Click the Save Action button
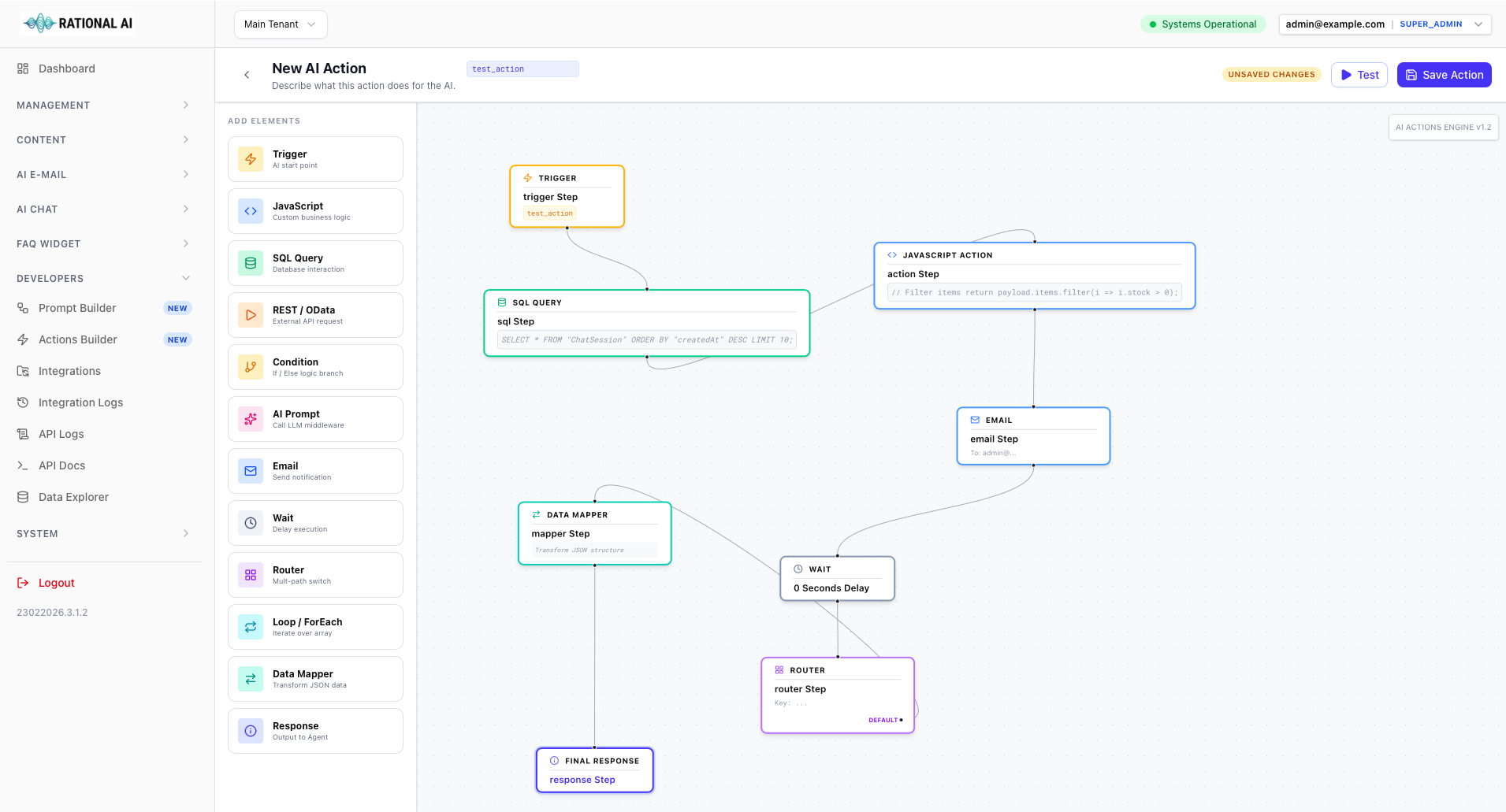 [x=1443, y=74]
